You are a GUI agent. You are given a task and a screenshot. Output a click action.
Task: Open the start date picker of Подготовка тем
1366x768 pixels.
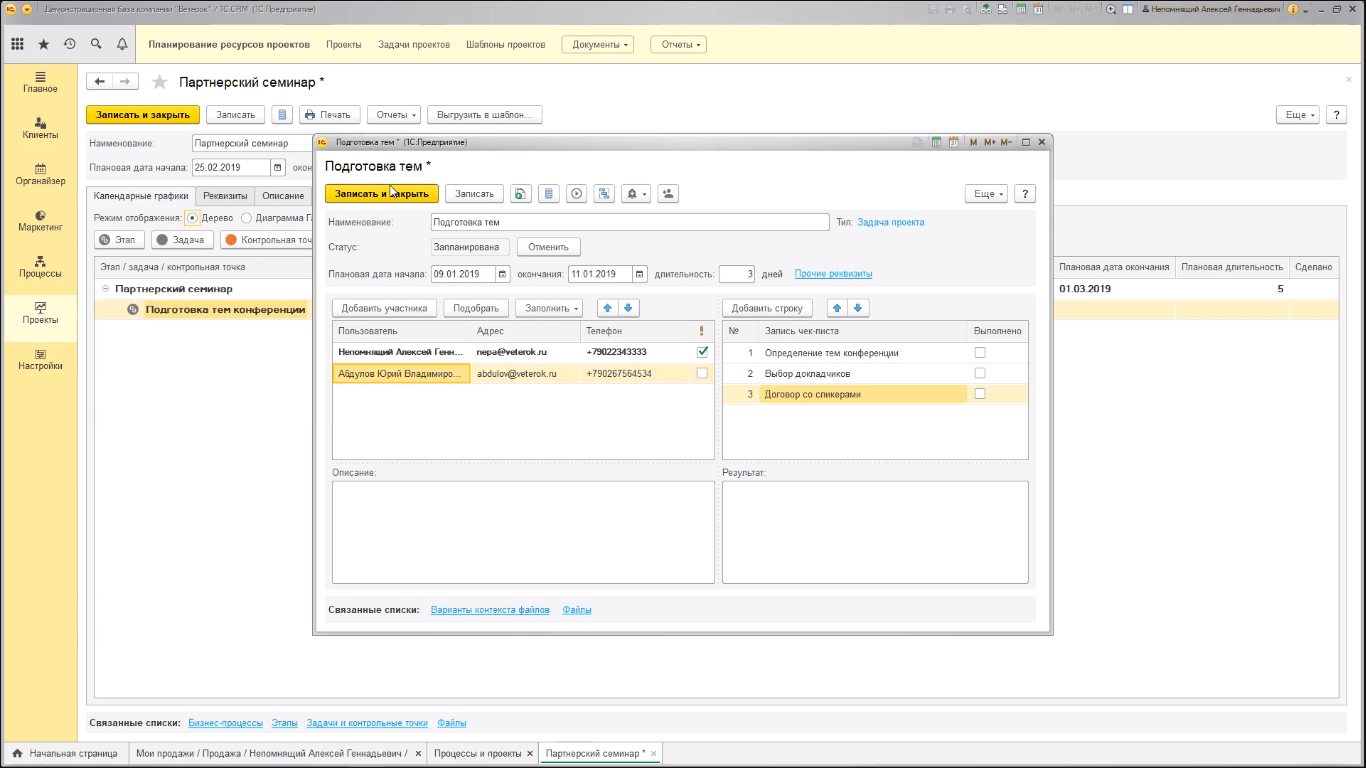click(502, 274)
